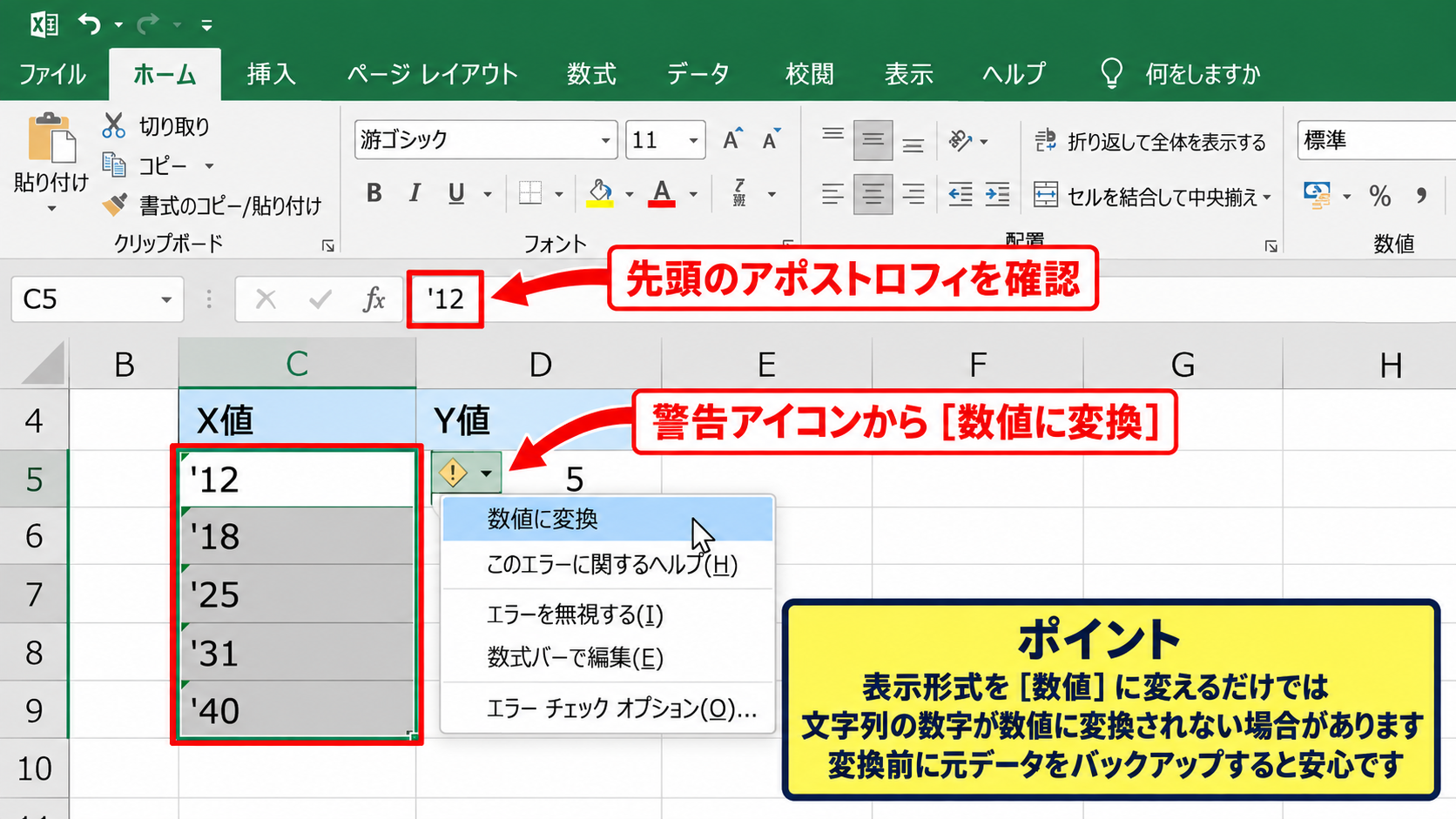1456x819 pixels.
Task: Click the Font Color red A icon
Action: pos(662,193)
